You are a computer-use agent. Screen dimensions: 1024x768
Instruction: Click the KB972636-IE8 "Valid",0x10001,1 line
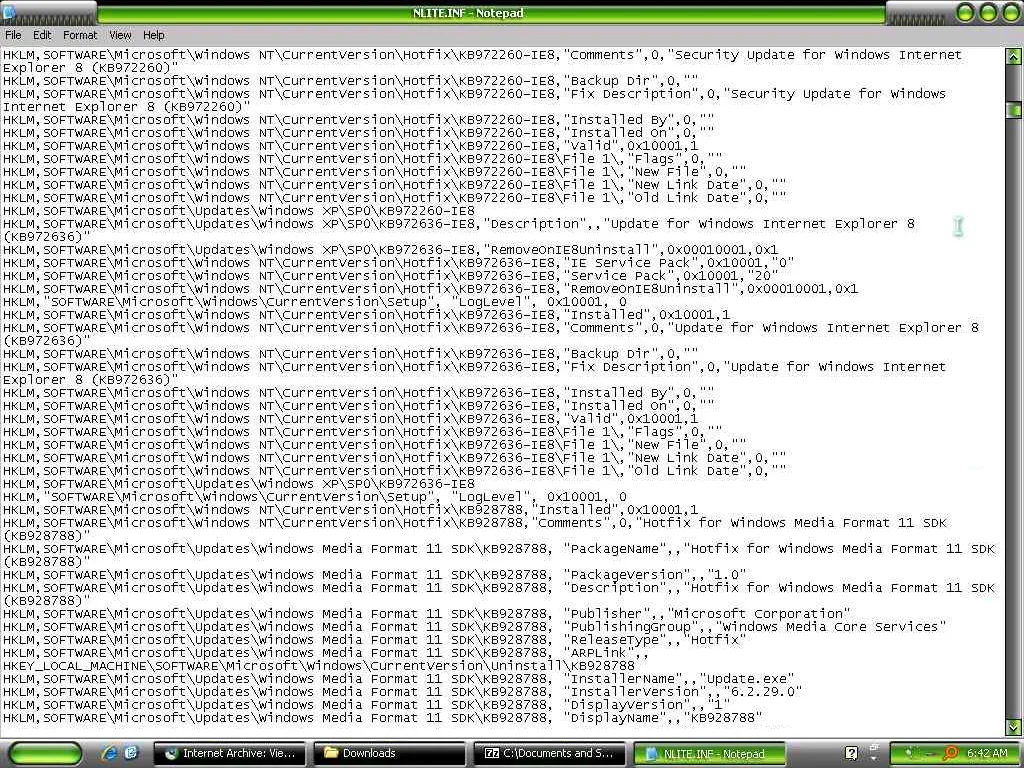351,419
